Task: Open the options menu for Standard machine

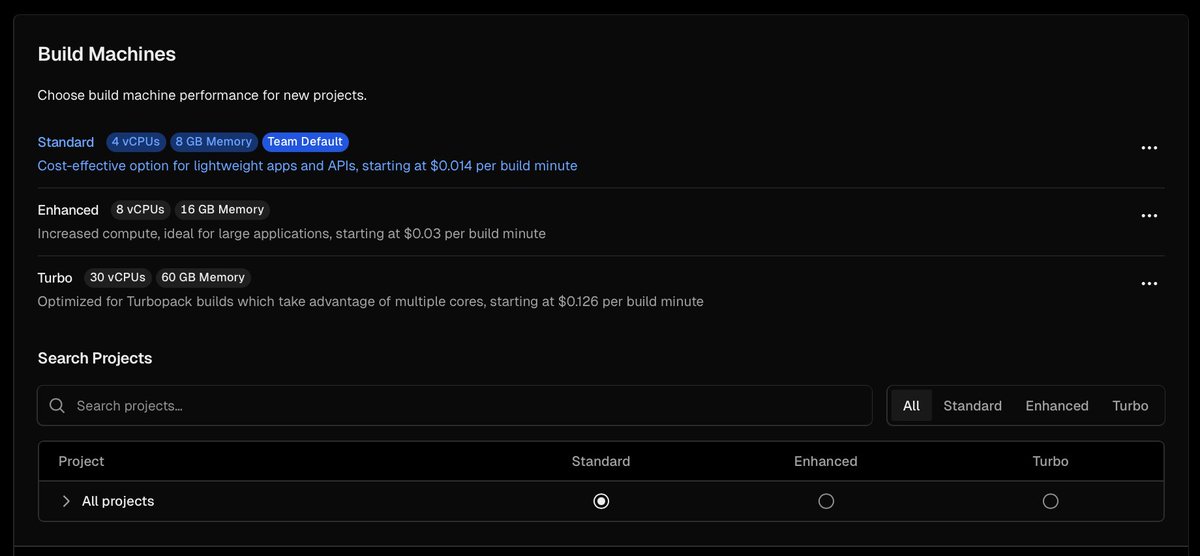Action: 1149,148
